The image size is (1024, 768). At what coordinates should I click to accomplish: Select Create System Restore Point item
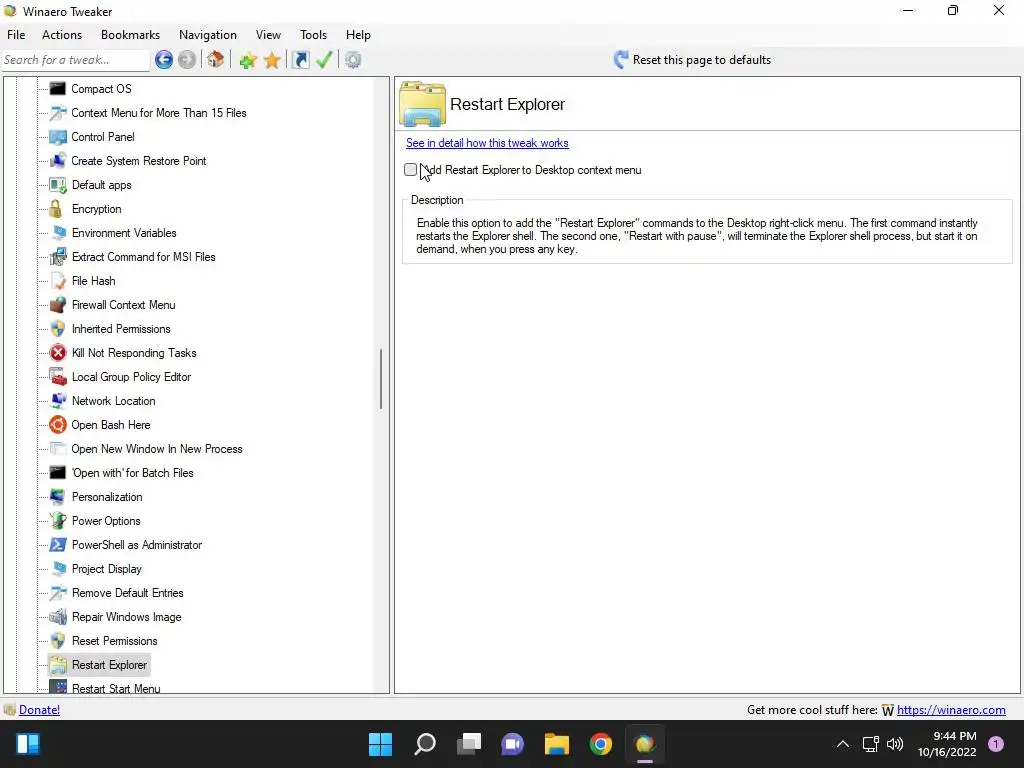138,161
